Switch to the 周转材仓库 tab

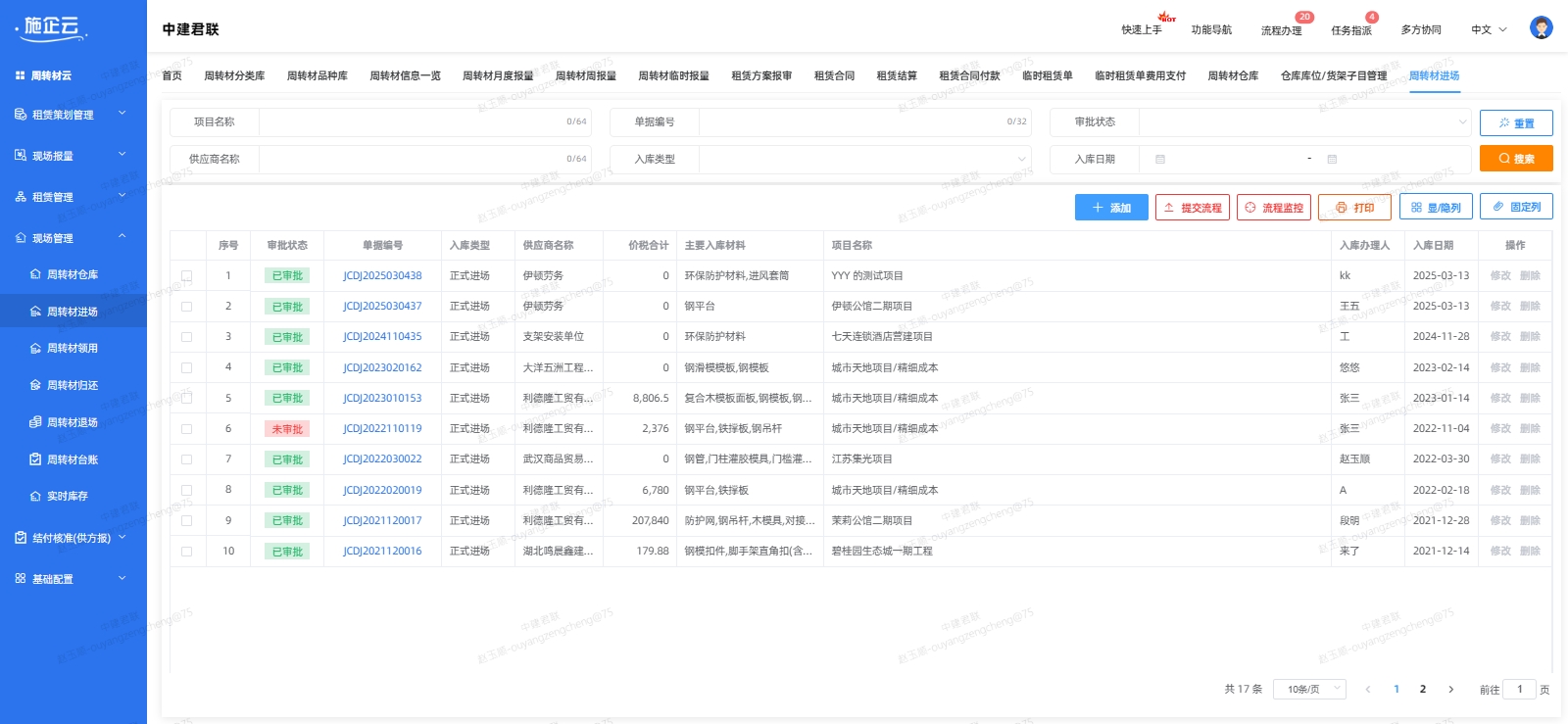click(1233, 75)
